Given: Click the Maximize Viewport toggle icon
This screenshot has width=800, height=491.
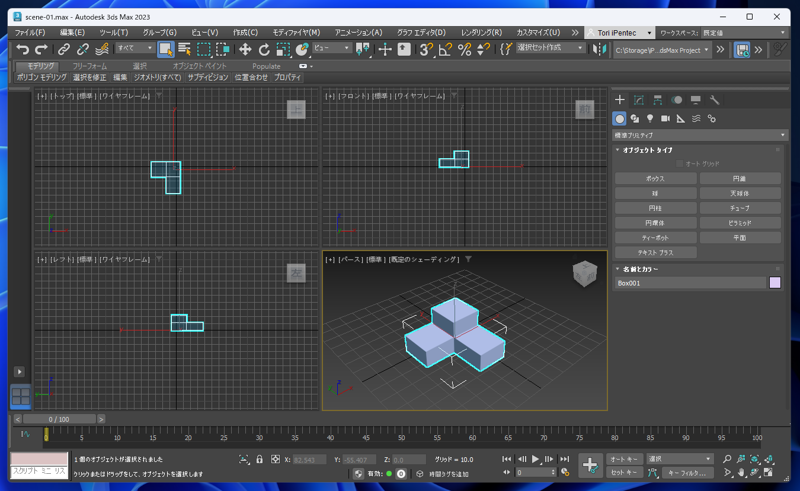Looking at the screenshot, I should click(x=768, y=473).
